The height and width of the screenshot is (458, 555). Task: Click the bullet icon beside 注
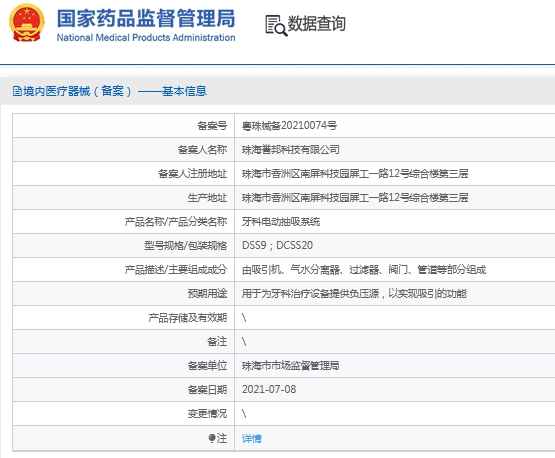(x=212, y=438)
